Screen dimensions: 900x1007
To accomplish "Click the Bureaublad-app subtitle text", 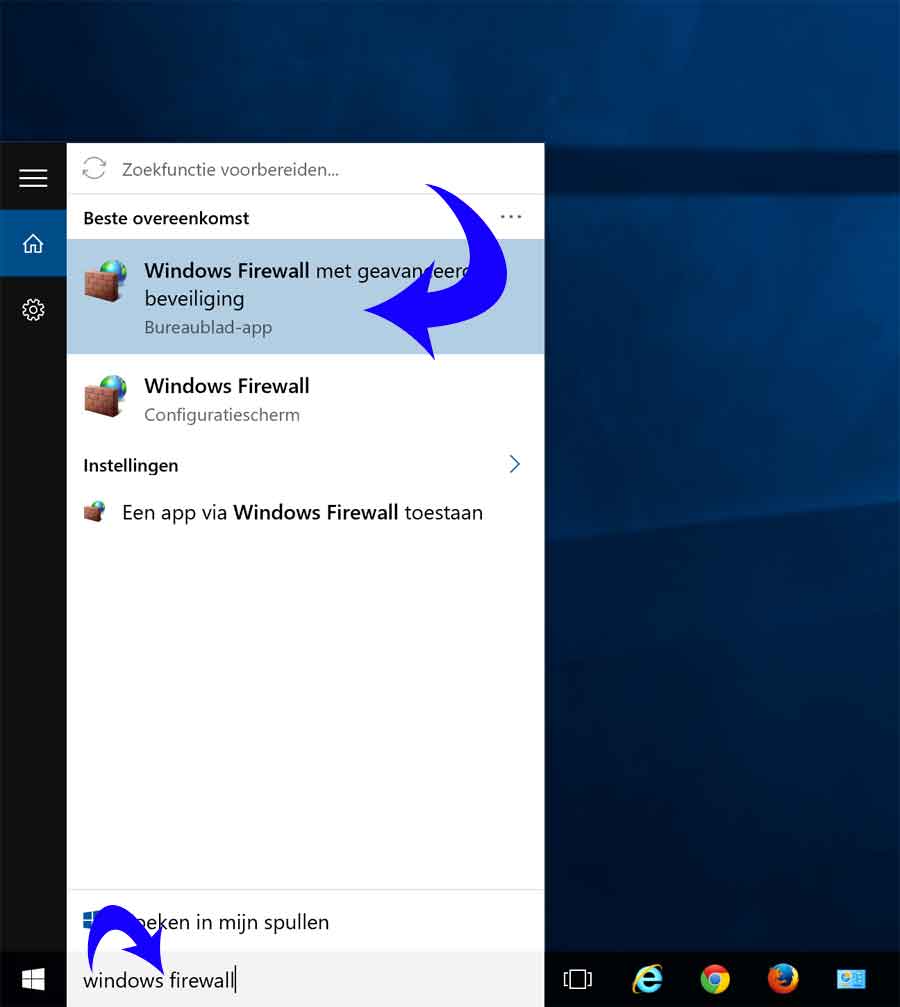I will pyautogui.click(x=208, y=328).
